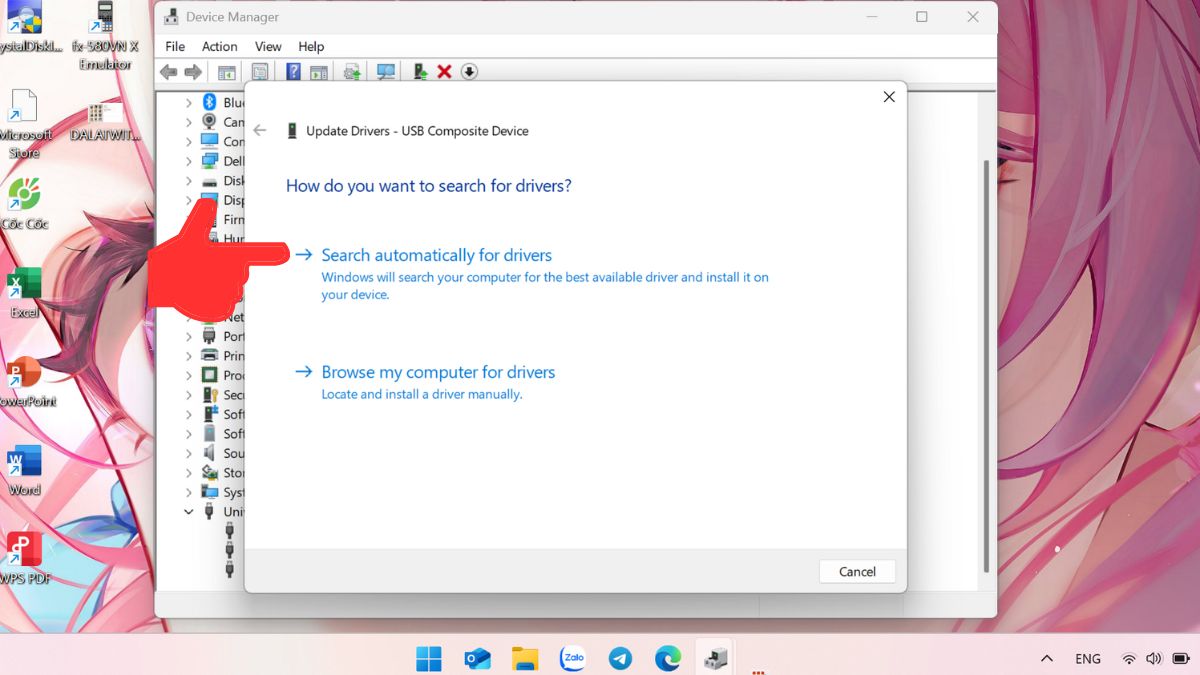Open File Explorer from the taskbar
Screen dimensions: 1200x675
(525, 658)
